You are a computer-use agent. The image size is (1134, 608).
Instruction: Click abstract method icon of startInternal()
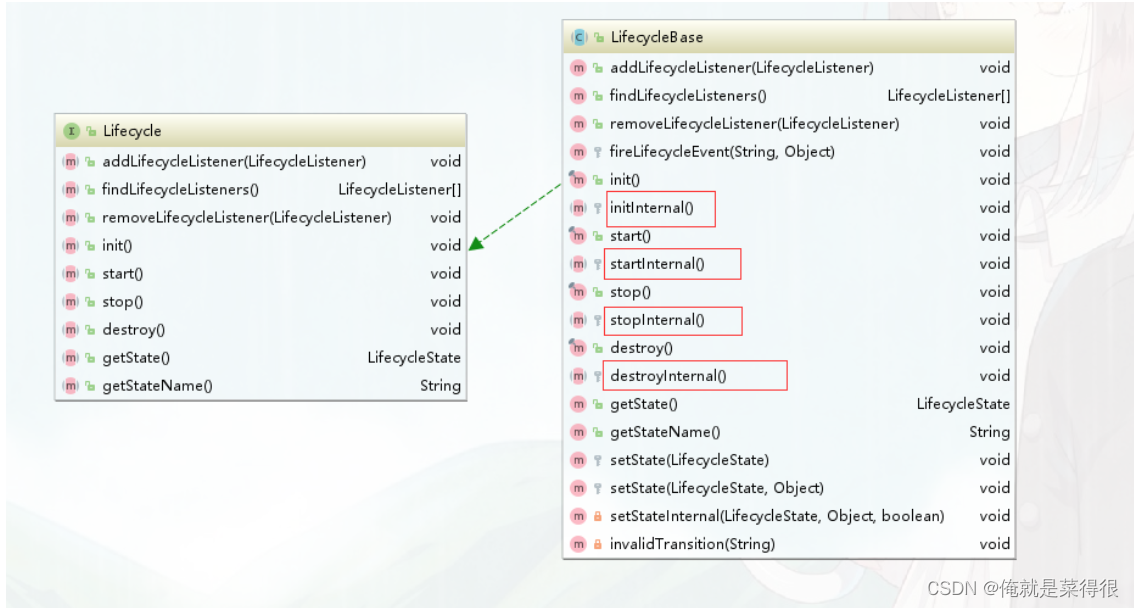point(578,264)
